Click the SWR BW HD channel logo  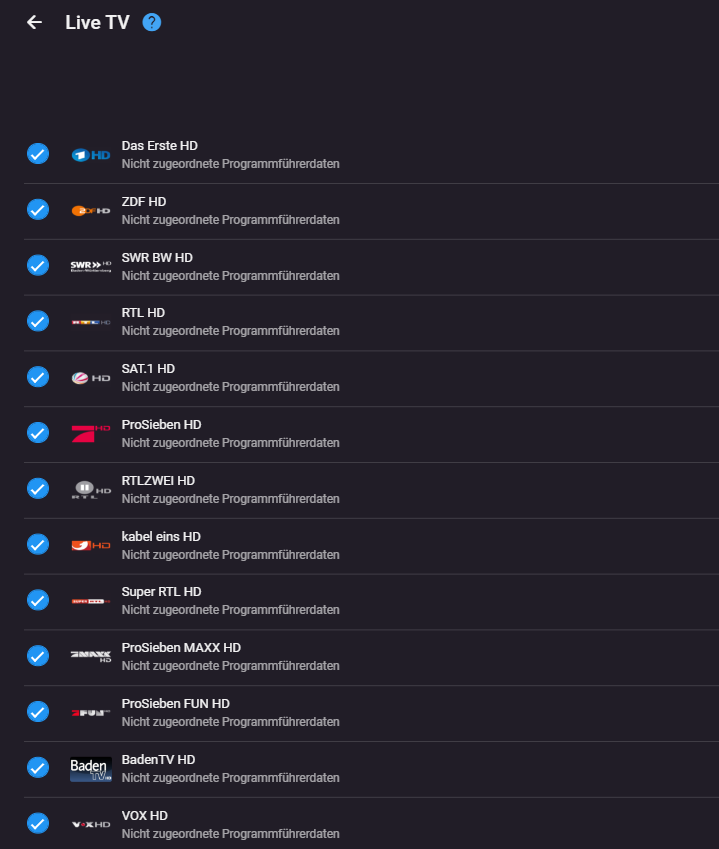(91, 266)
